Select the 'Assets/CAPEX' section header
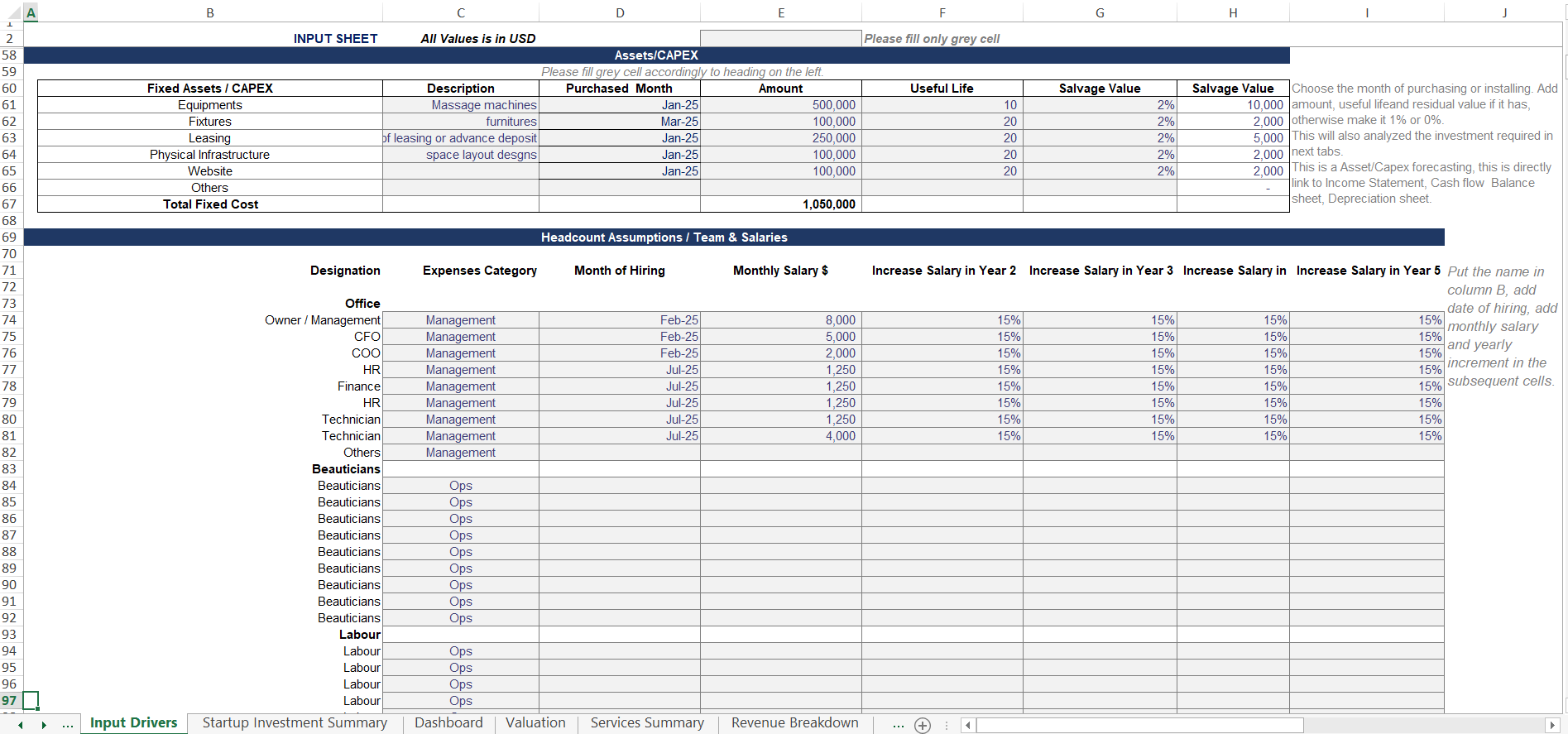Image resolution: width=1568 pixels, height=734 pixels. 656,55
